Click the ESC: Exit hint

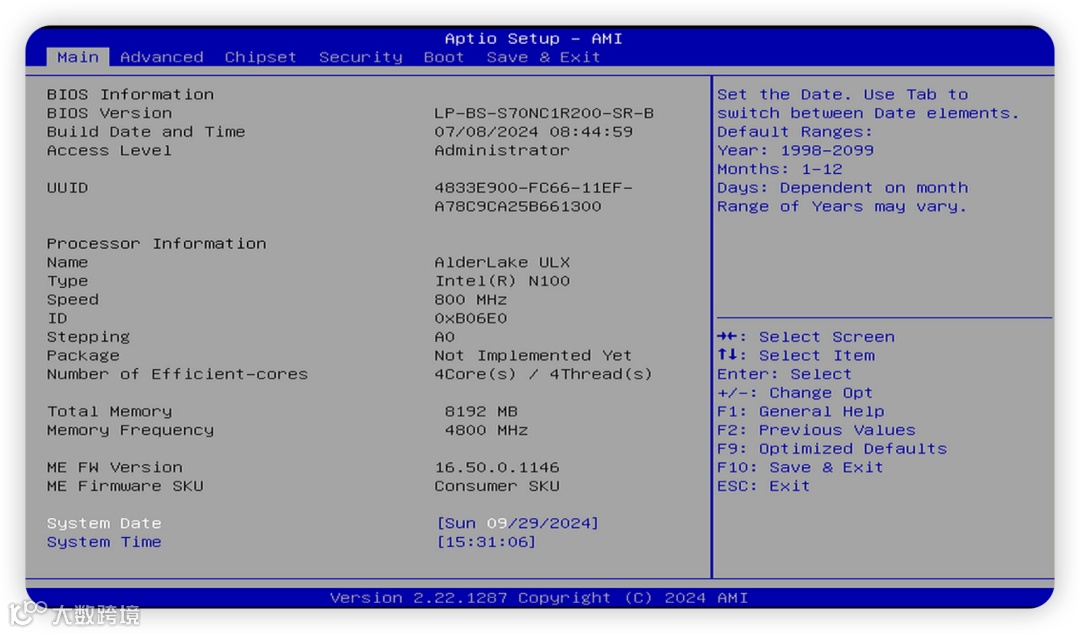(763, 486)
